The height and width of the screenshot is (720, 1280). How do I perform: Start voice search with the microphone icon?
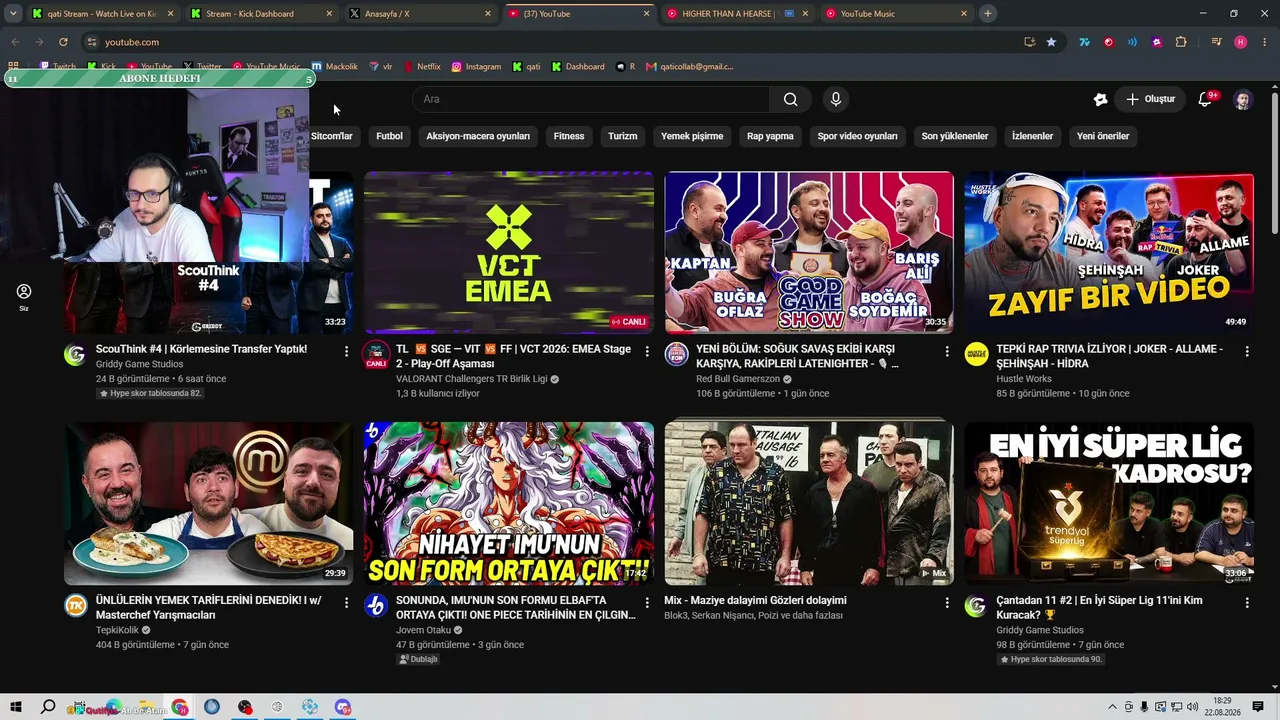coord(836,99)
